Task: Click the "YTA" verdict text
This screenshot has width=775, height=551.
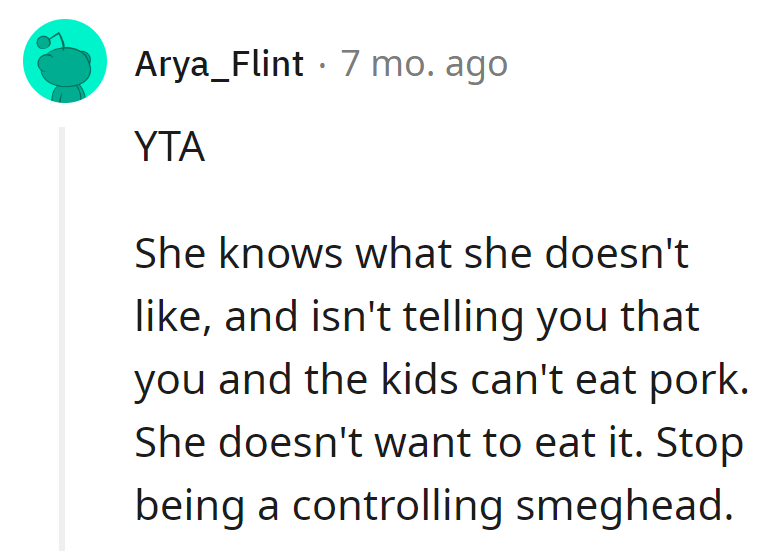Action: click(x=169, y=148)
